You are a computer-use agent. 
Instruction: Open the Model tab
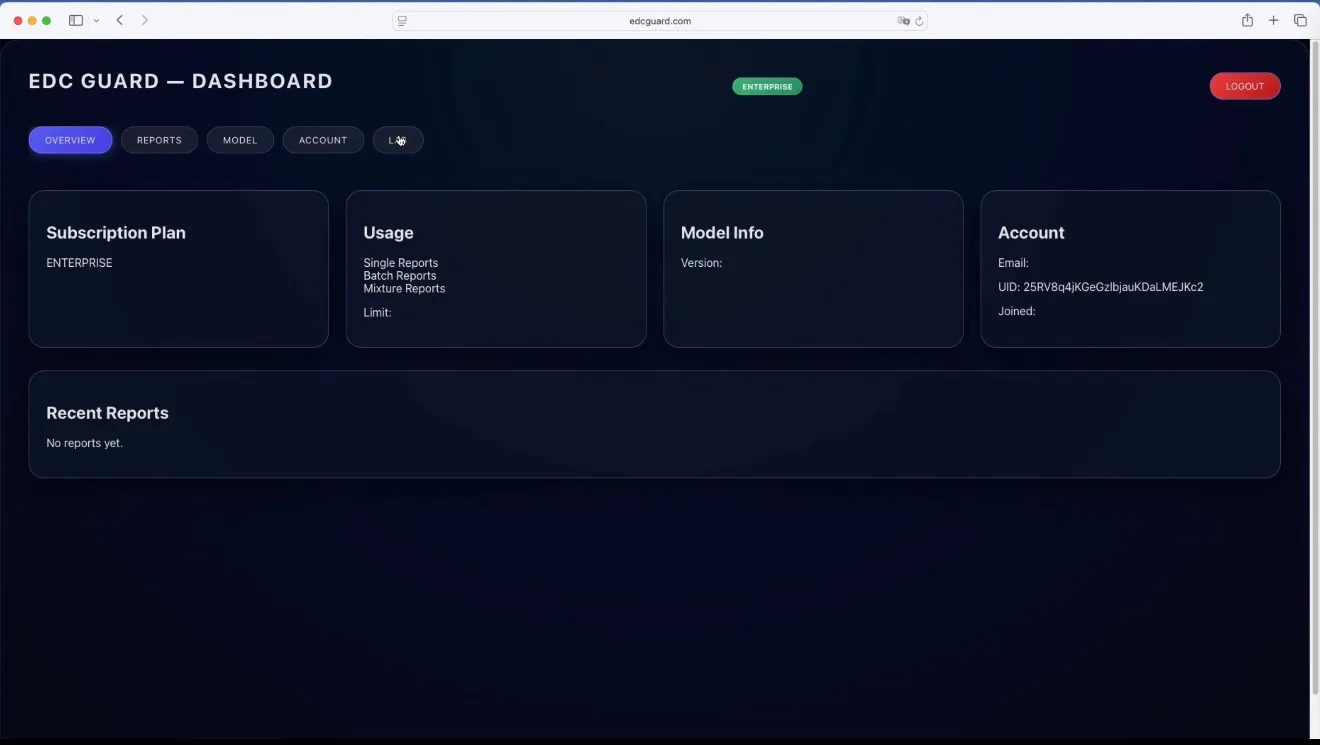coord(240,140)
